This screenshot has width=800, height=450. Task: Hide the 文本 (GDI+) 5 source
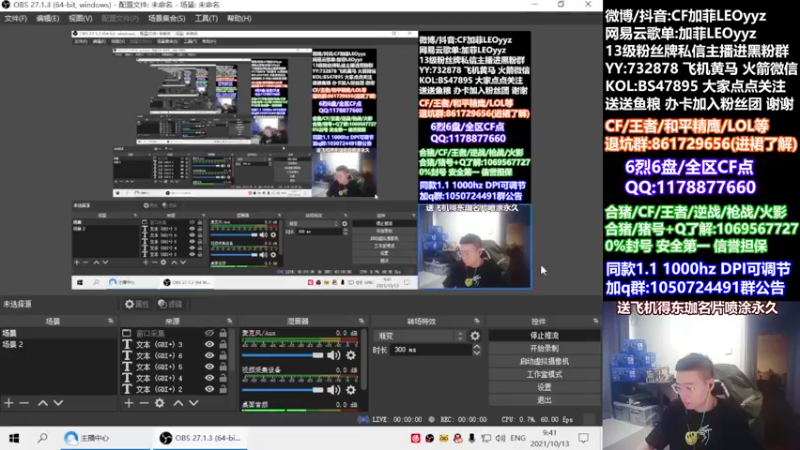click(x=209, y=367)
